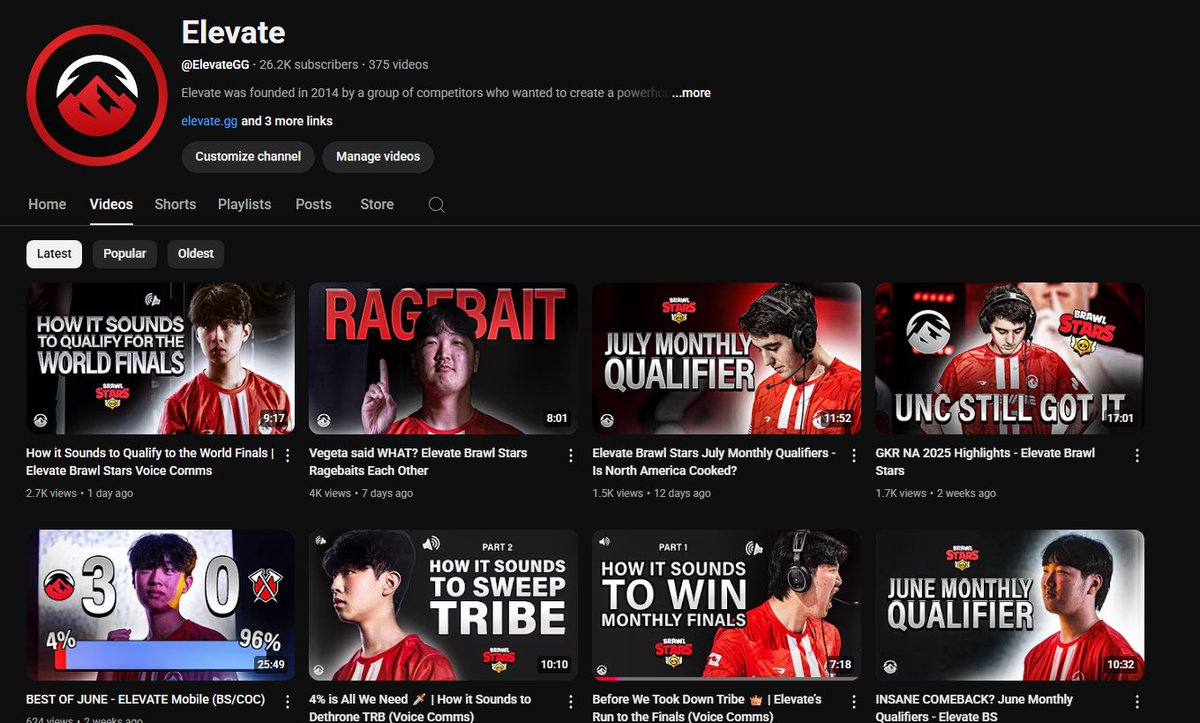1200x723 pixels.
Task: Play the June Monthly Qualifier 10:32 thumbnail
Action: pos(1009,605)
